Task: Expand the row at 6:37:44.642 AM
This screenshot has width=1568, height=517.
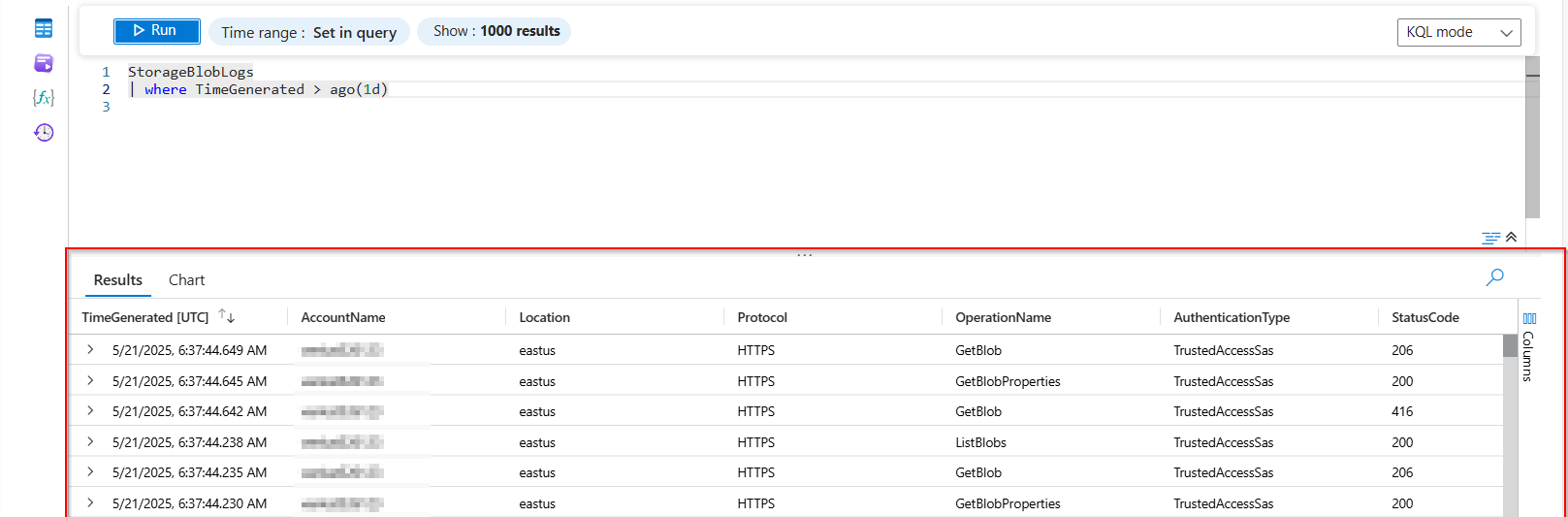Action: coord(90,410)
